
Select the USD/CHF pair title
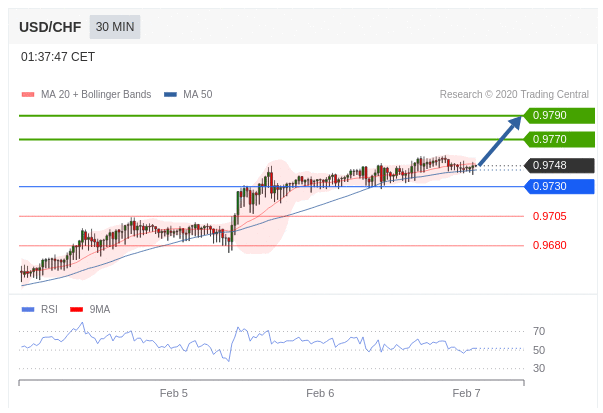pos(50,27)
